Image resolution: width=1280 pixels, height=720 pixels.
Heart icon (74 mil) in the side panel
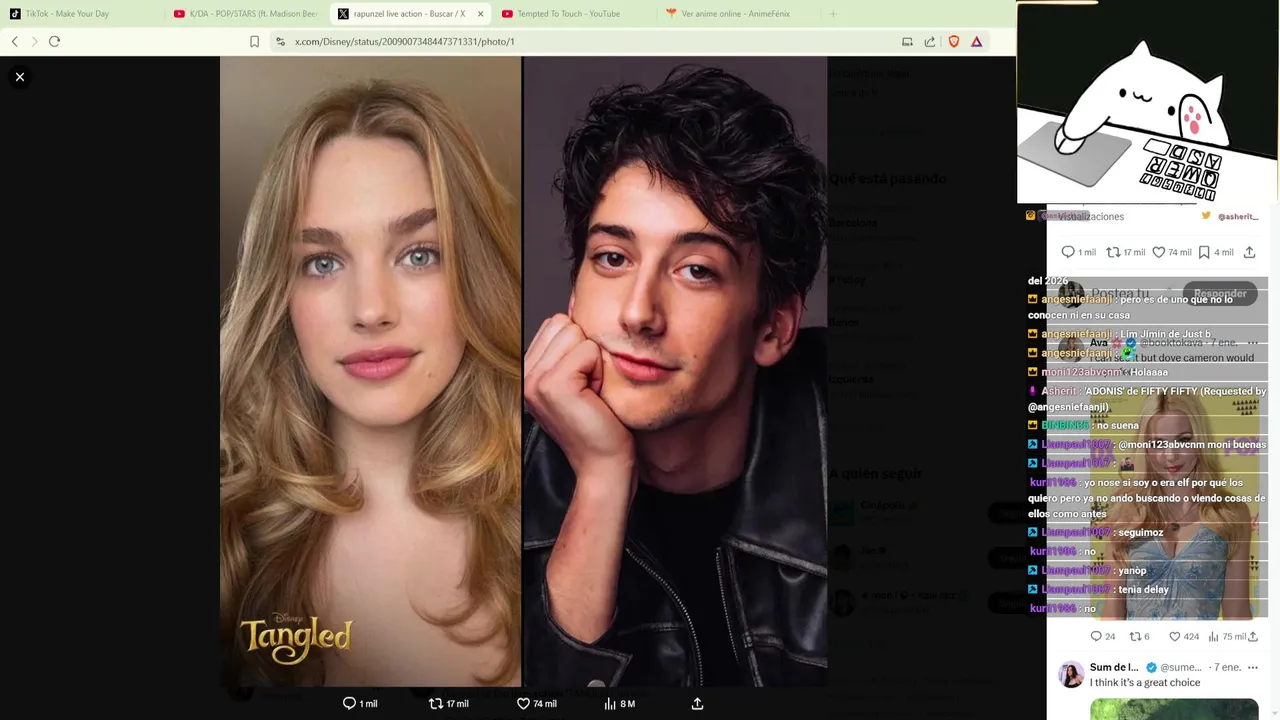pyautogui.click(x=1172, y=252)
